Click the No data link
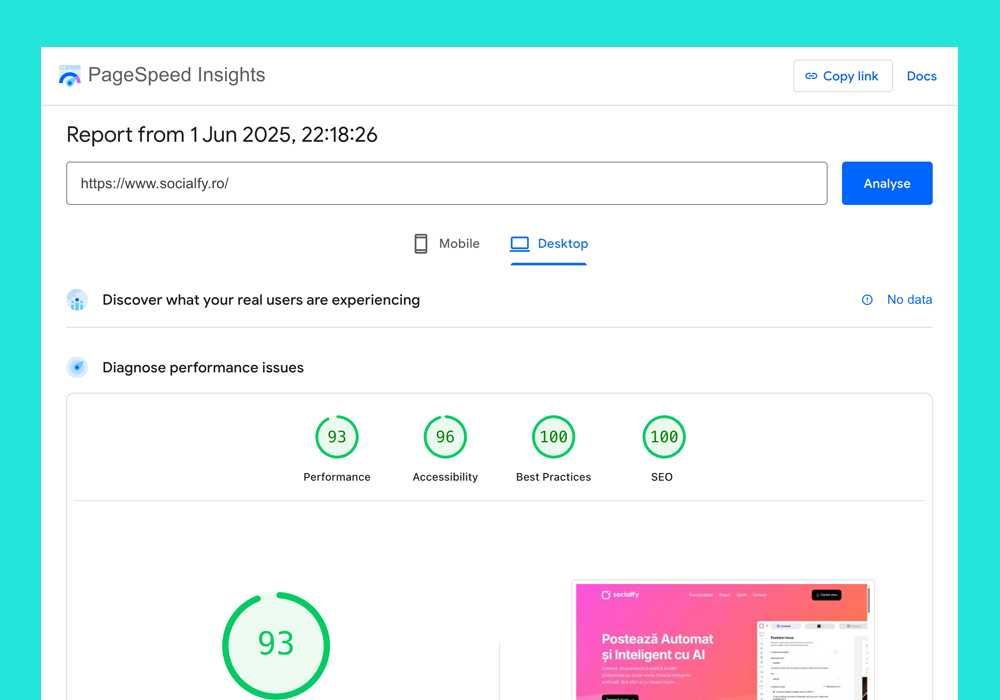 (x=909, y=300)
